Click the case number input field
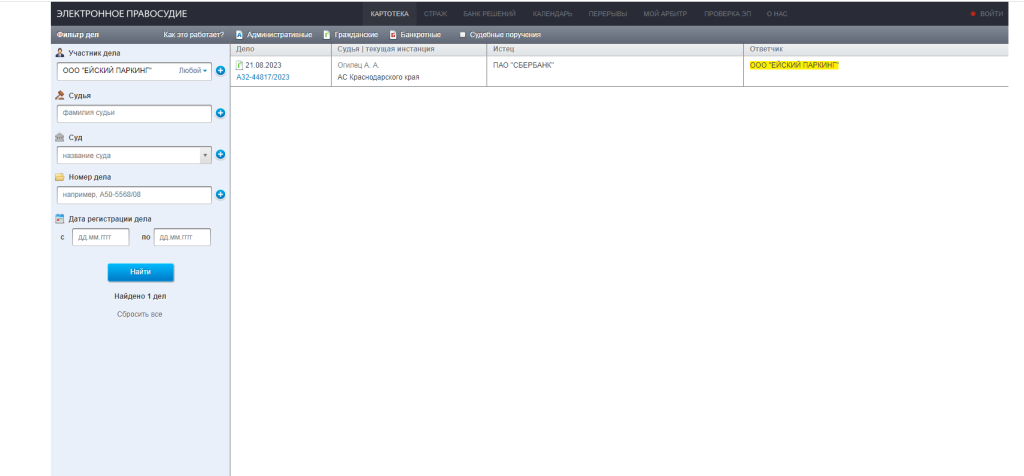Screen dimensions: 1024x476 (x=135, y=195)
